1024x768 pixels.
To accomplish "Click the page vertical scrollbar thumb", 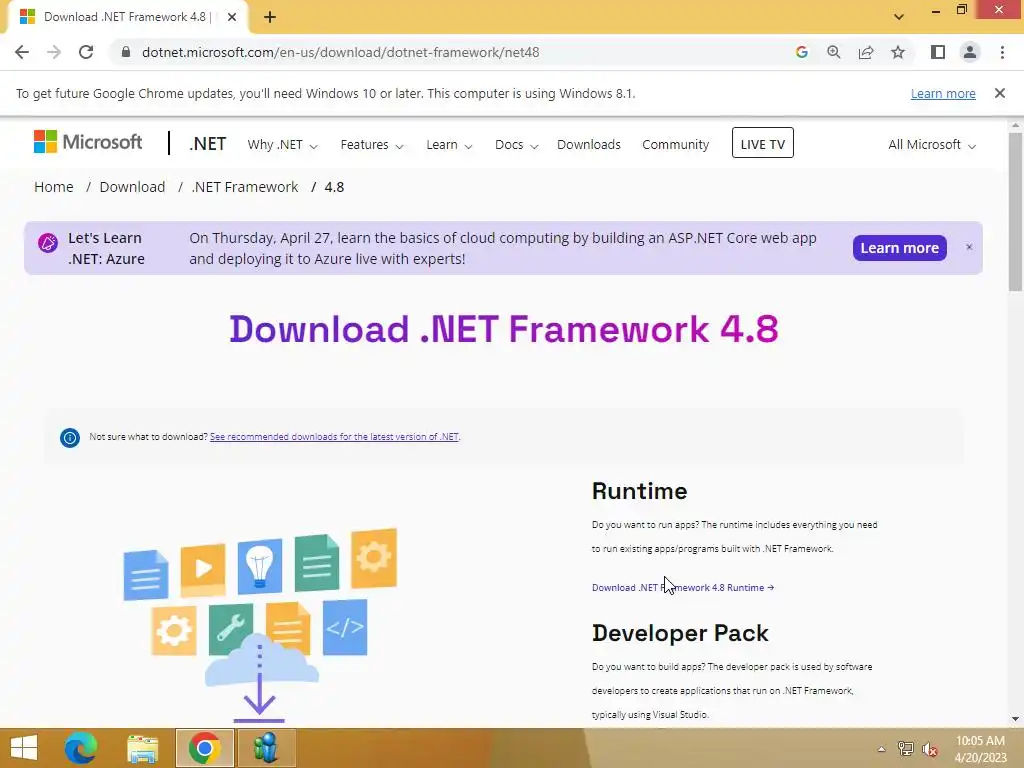I will 1015,210.
